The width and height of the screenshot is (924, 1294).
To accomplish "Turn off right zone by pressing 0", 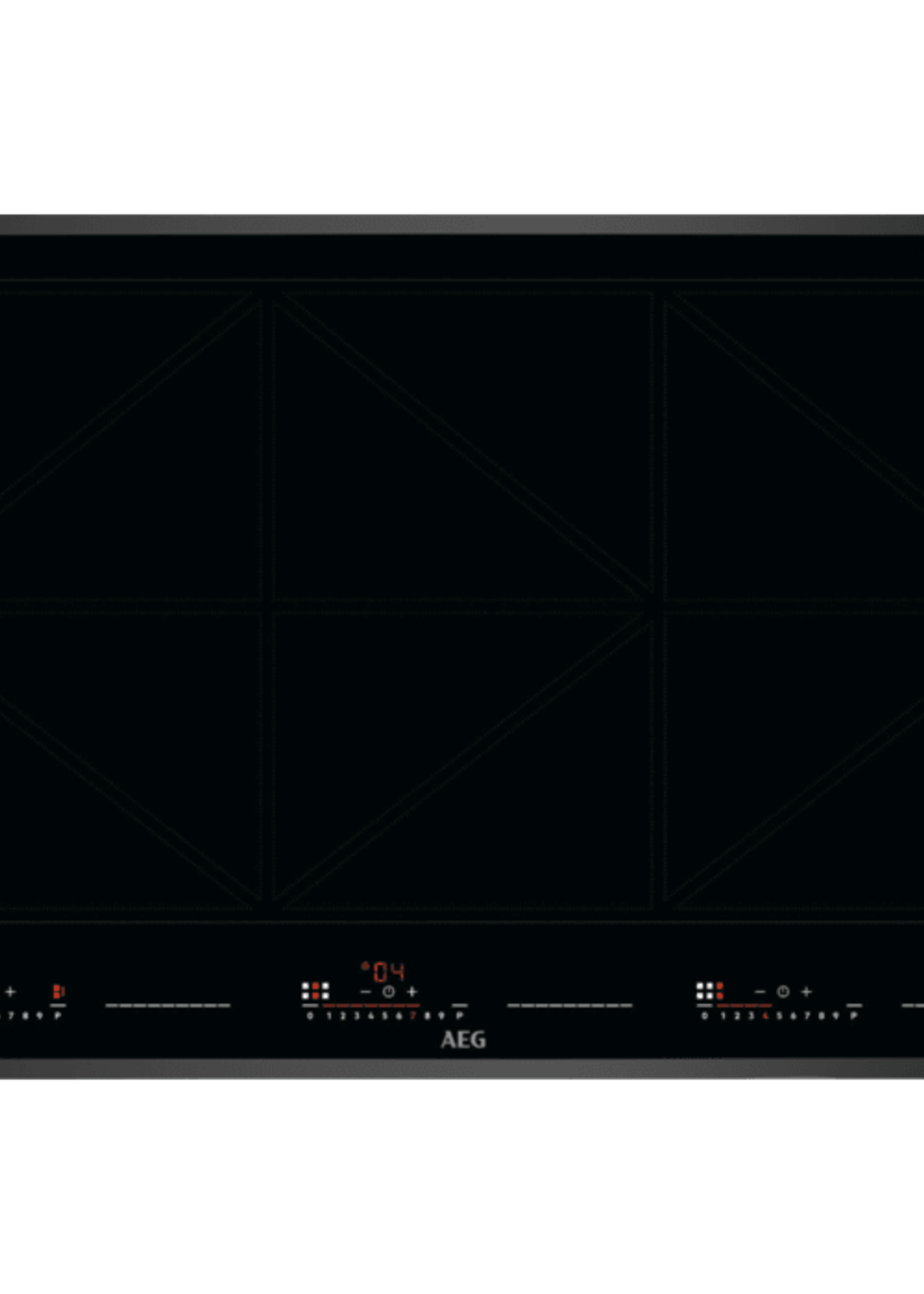I will pyautogui.click(x=704, y=1016).
